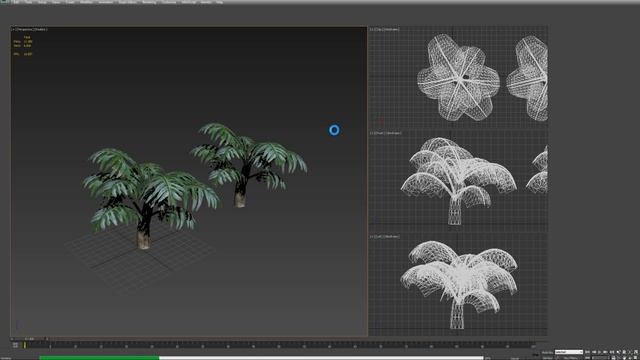The image size is (640, 360).
Task: Click the application logo icon
Action: pos(4,2)
